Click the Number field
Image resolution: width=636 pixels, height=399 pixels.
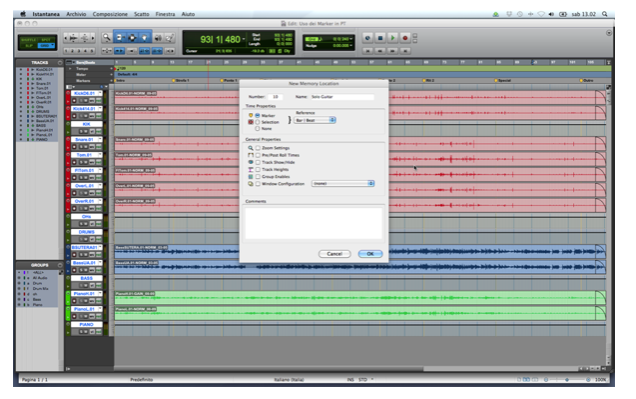pyautogui.click(x=275, y=97)
